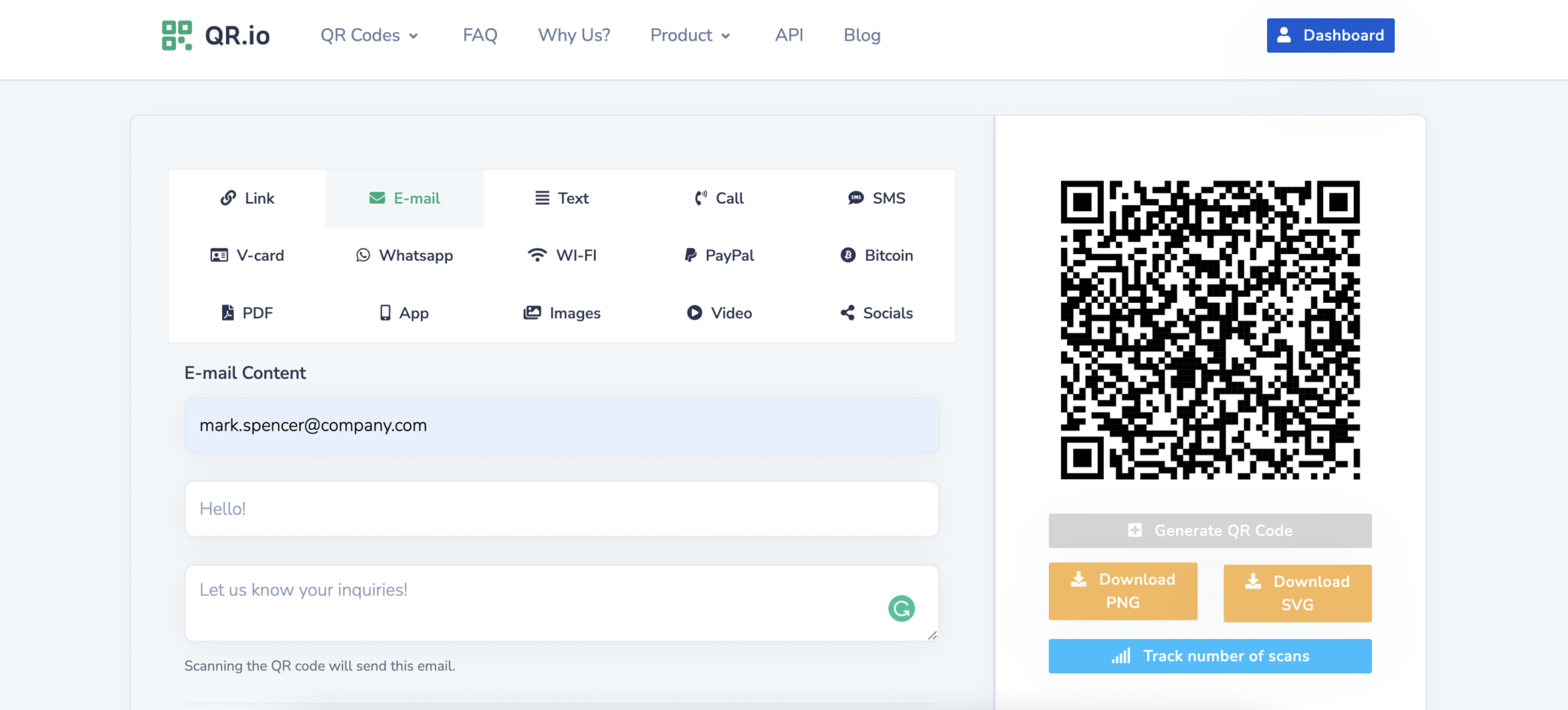Screen dimensions: 1568x710
Task: Select the Socials QR code type
Action: [x=875, y=312]
